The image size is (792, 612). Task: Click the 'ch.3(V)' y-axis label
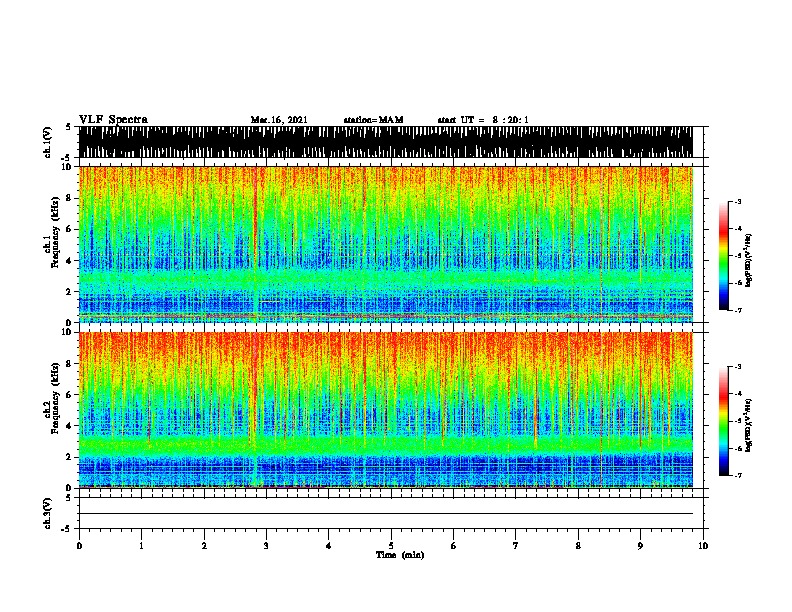pyautogui.click(x=47, y=513)
